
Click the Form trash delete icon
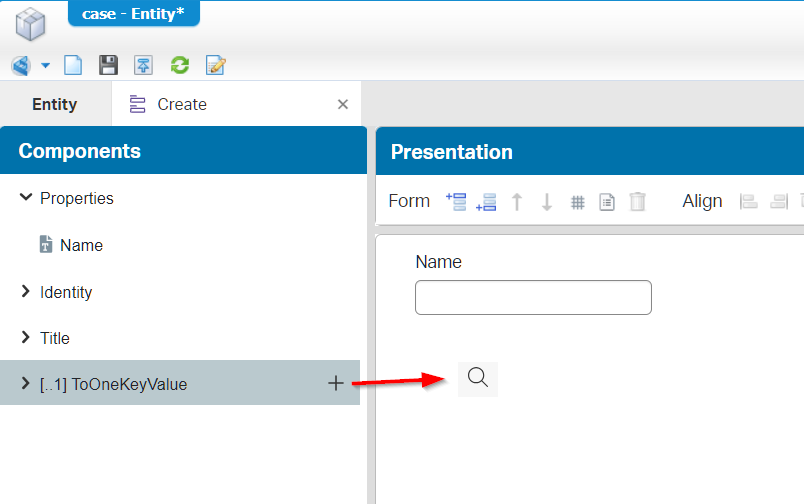pyautogui.click(x=637, y=201)
